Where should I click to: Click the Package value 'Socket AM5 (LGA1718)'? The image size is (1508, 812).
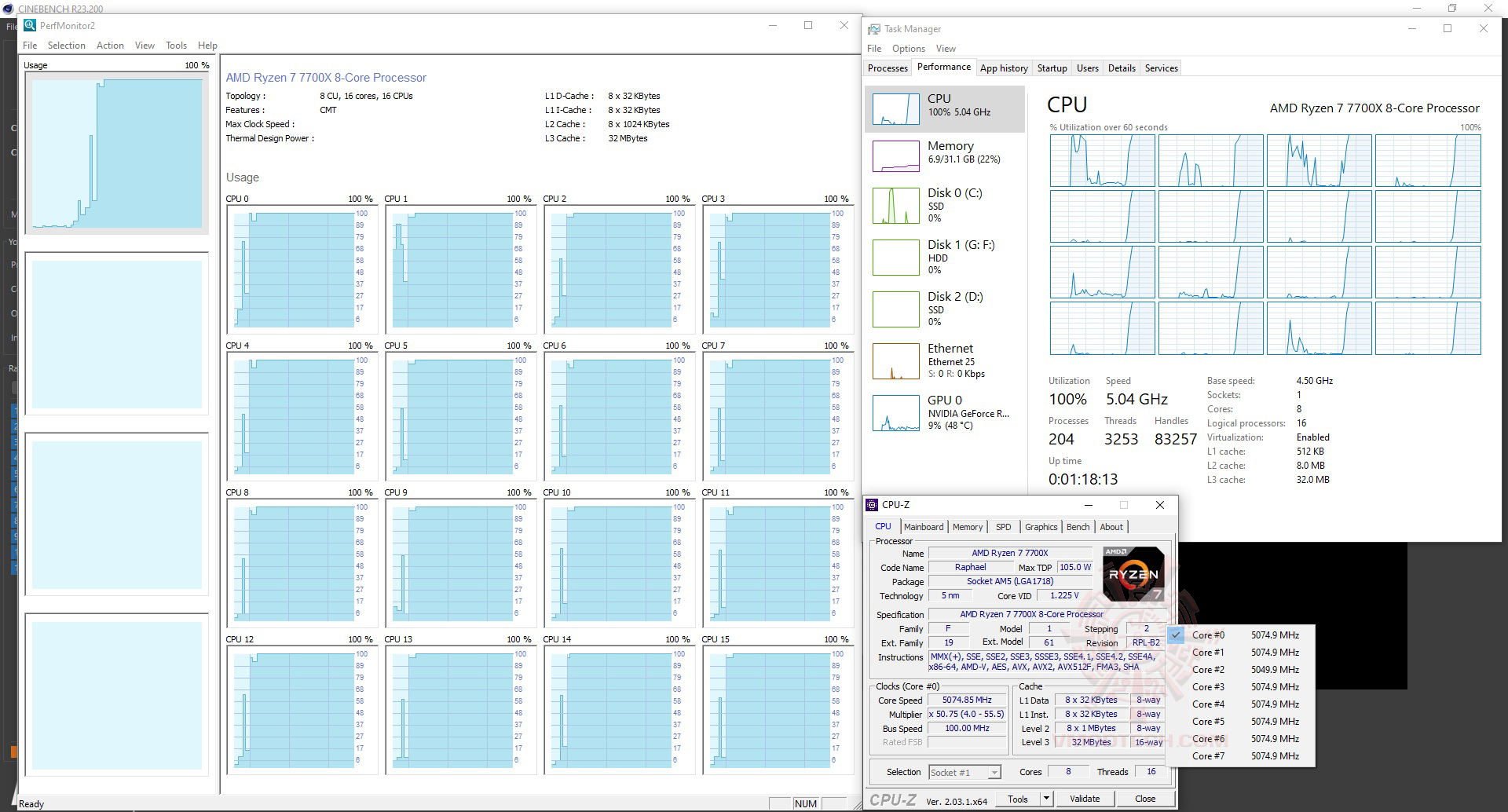click(1010, 582)
